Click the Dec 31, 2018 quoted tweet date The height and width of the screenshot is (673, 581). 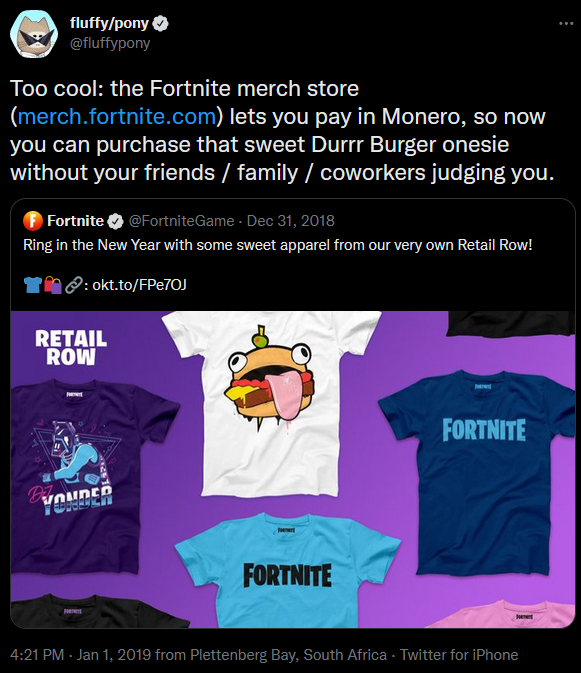pyautogui.click(x=290, y=221)
